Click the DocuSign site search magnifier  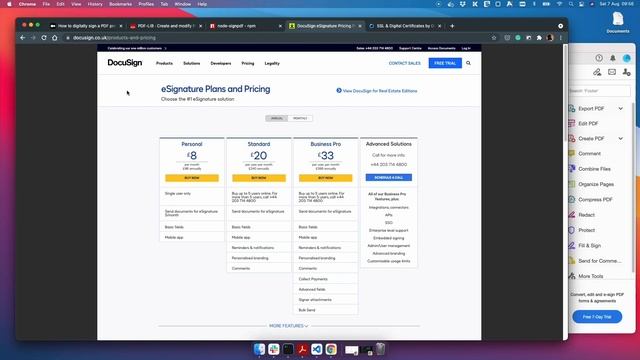point(468,63)
